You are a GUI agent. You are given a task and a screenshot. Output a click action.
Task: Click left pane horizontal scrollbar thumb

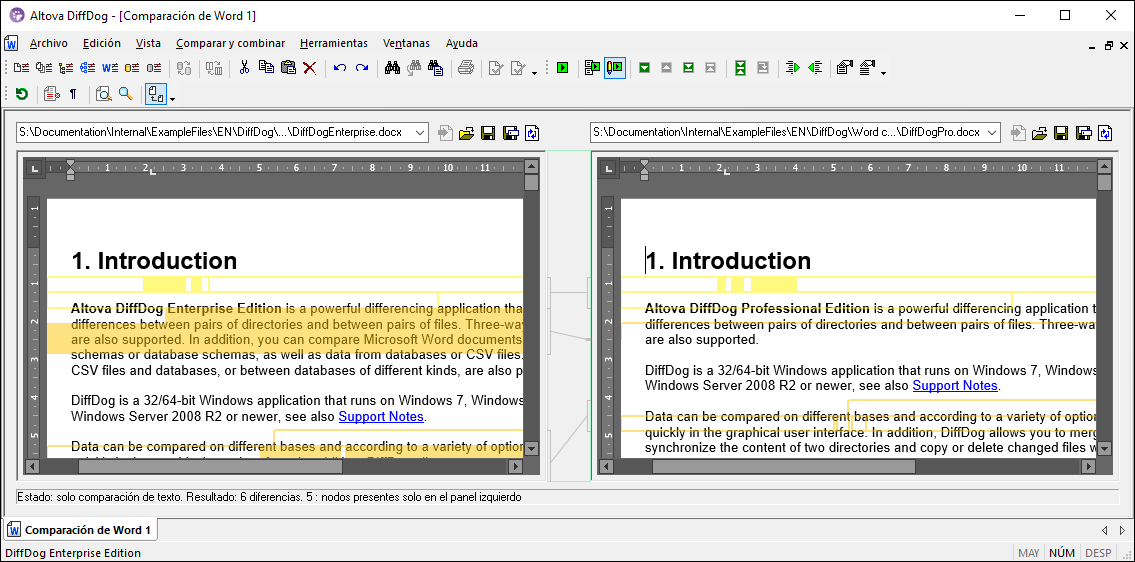click(x=210, y=467)
